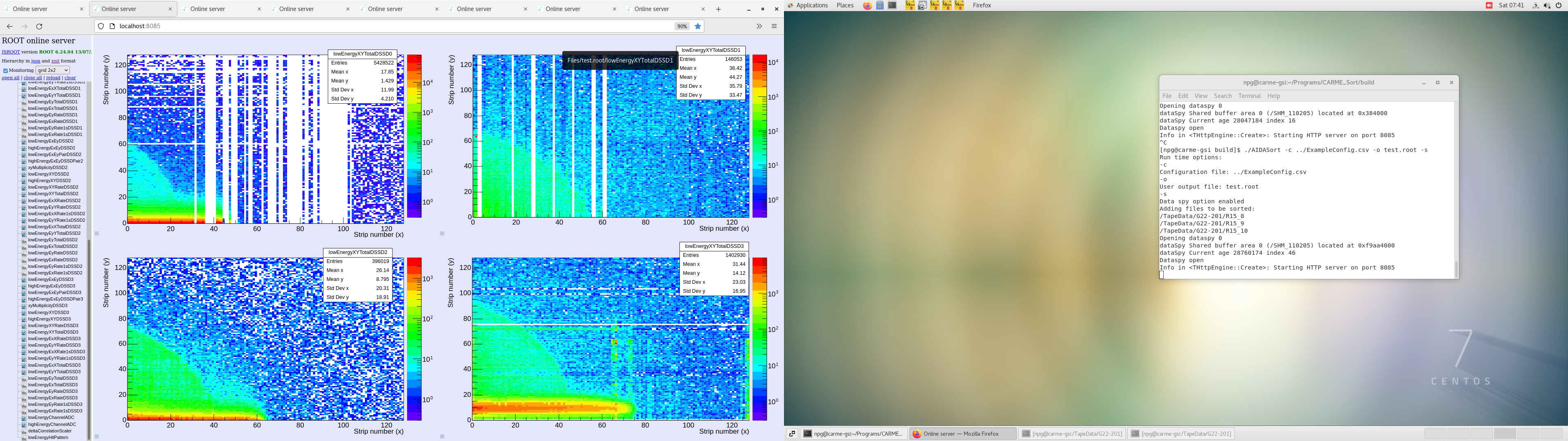
Task: Open the 90% zoom level indicator
Action: (682, 26)
